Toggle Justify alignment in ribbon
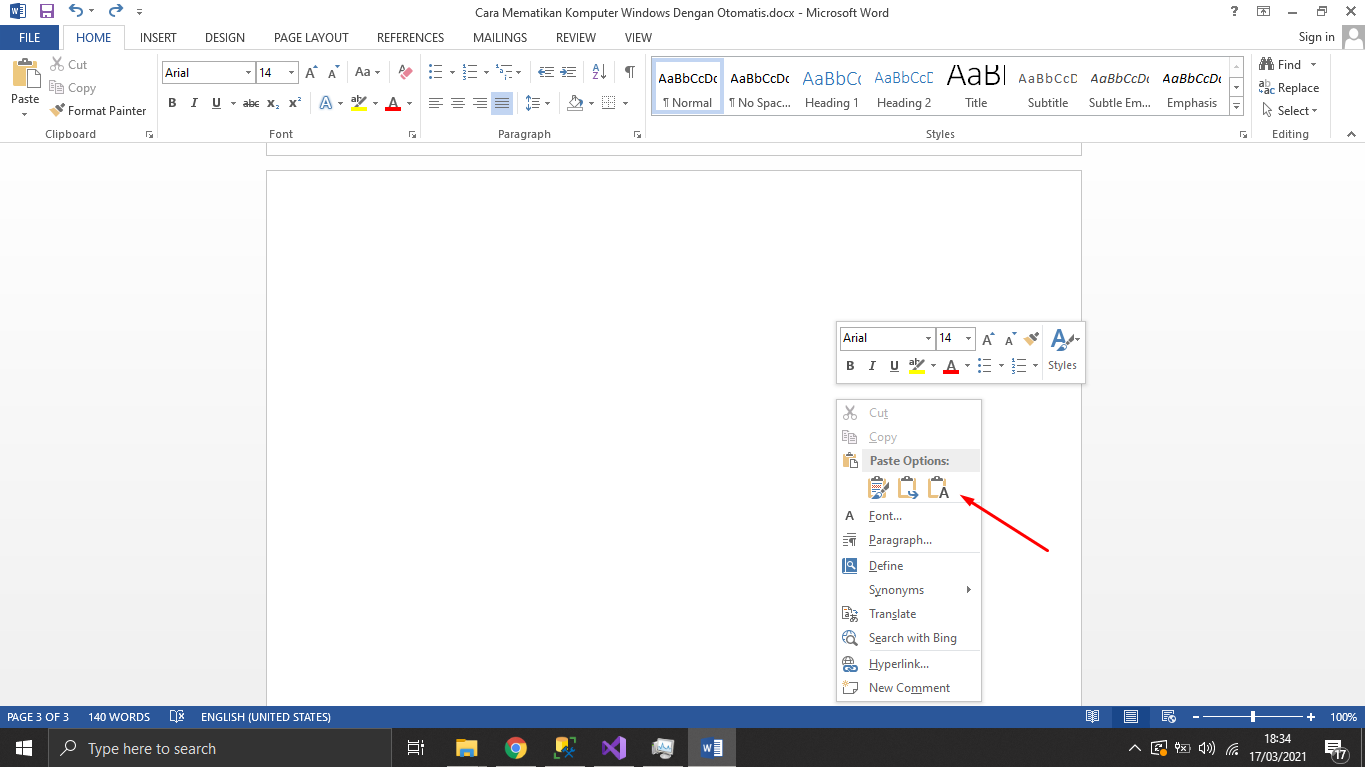 (x=502, y=103)
